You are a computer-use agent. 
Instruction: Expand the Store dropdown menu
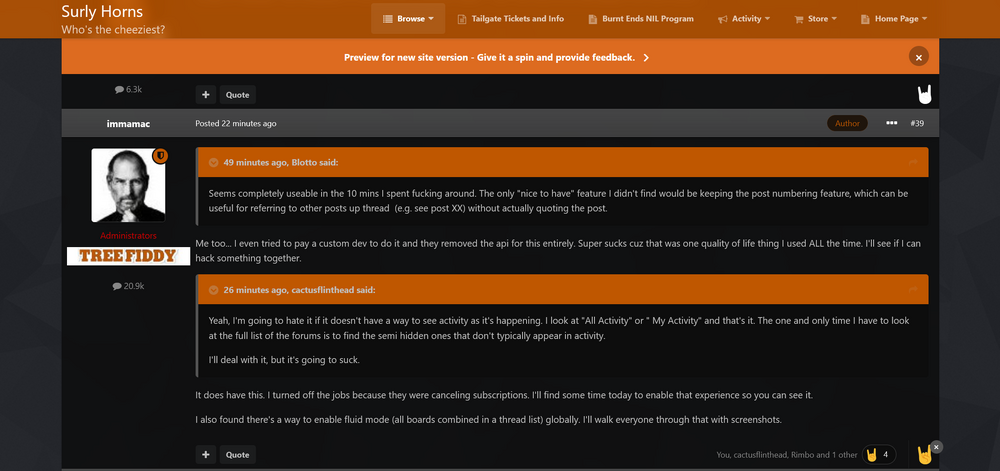816,18
